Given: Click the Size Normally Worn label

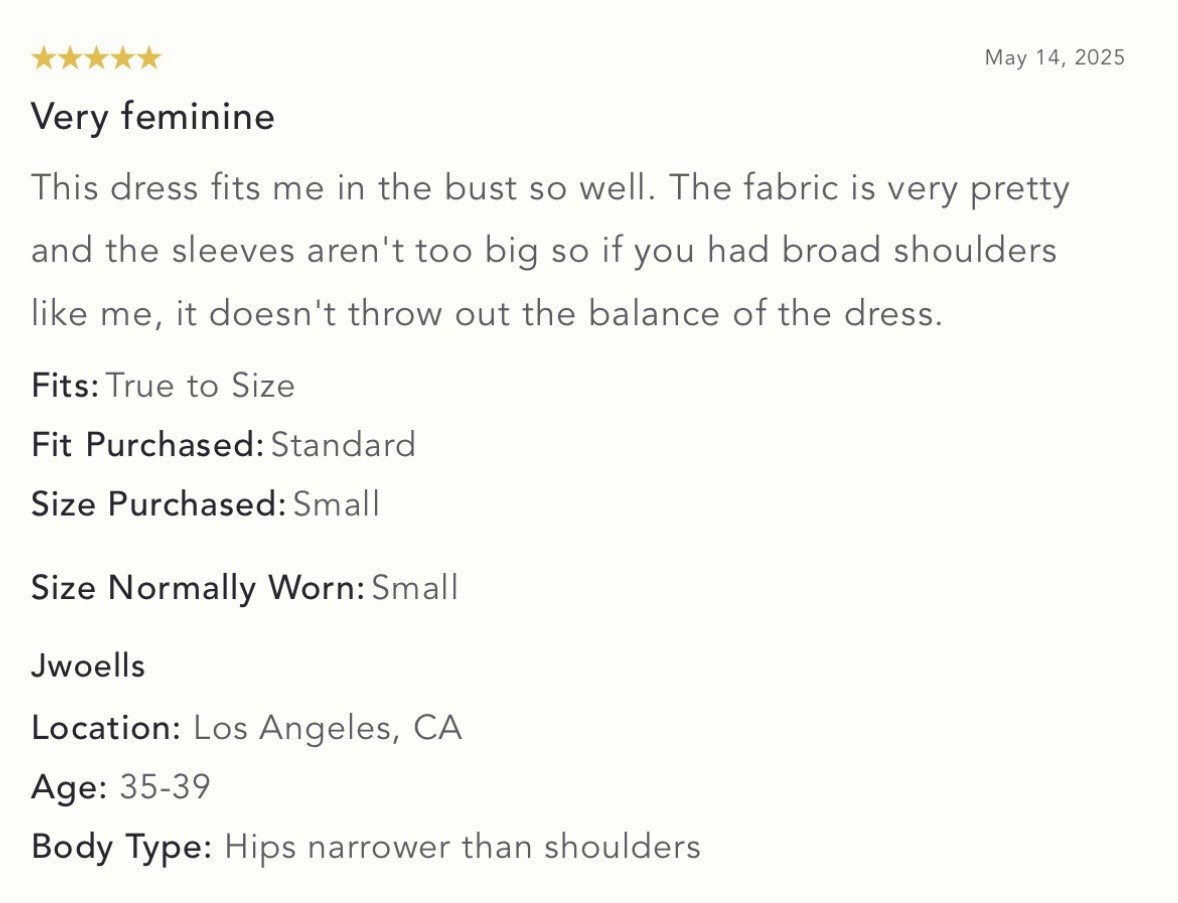Looking at the screenshot, I should (x=198, y=587).
